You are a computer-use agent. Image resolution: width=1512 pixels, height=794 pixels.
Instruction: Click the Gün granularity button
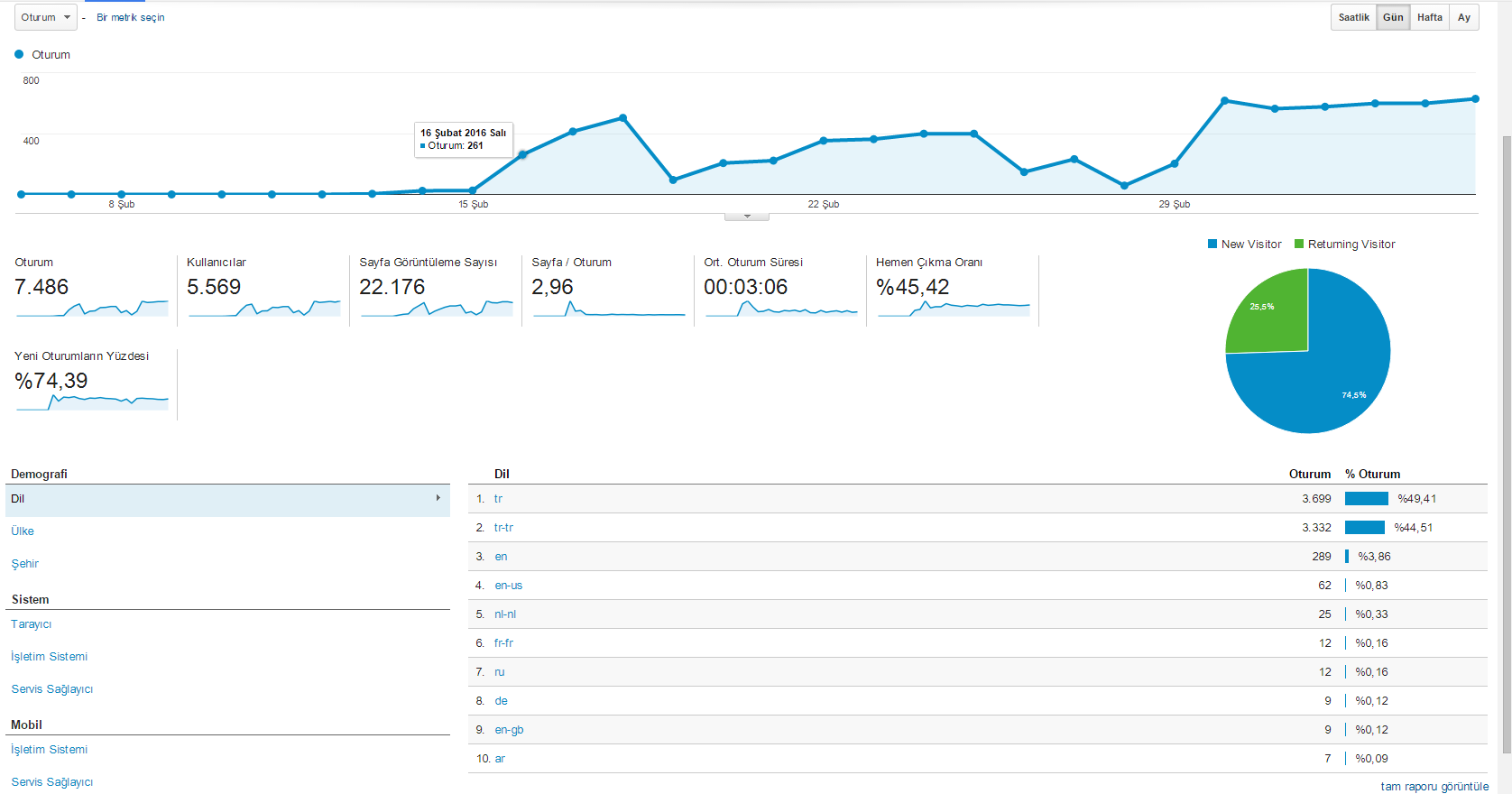click(x=1393, y=17)
